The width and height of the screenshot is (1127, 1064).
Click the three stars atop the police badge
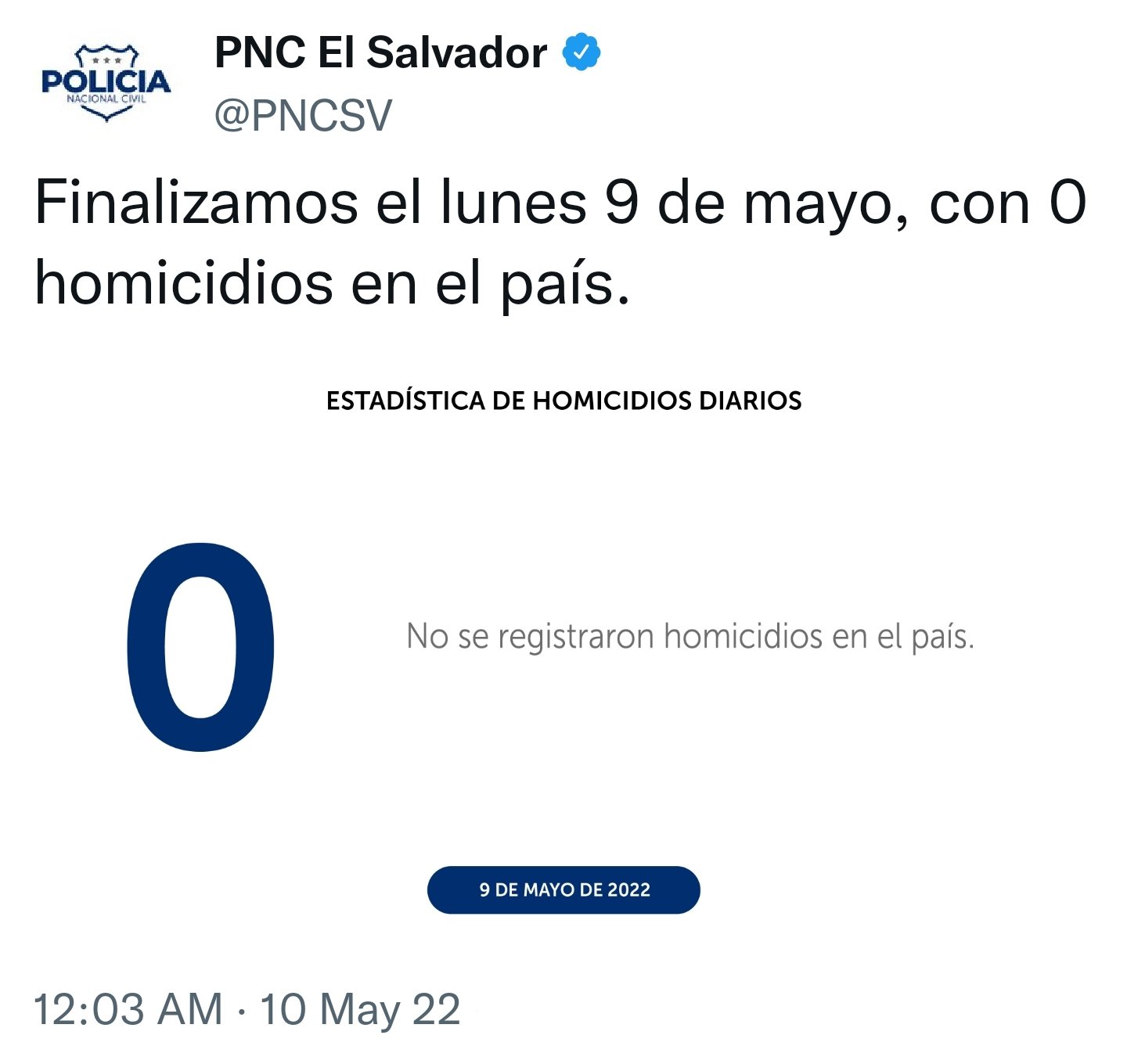pyautogui.click(x=106, y=59)
